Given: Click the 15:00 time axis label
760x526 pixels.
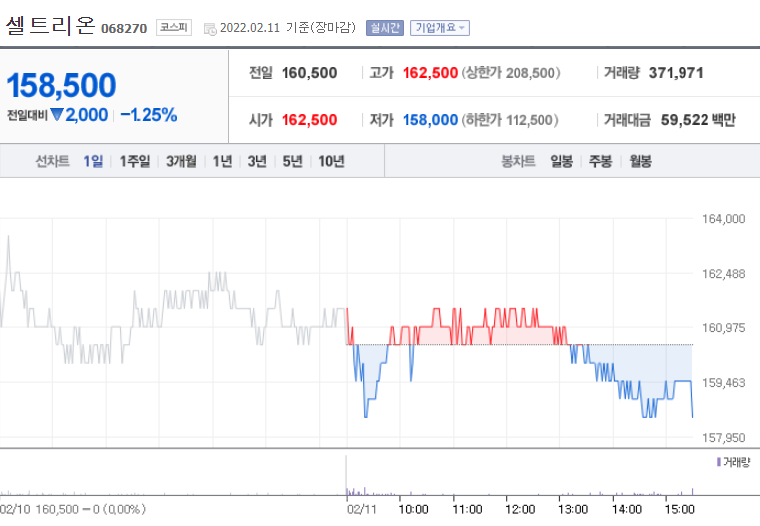Looking at the screenshot, I should pos(680,510).
